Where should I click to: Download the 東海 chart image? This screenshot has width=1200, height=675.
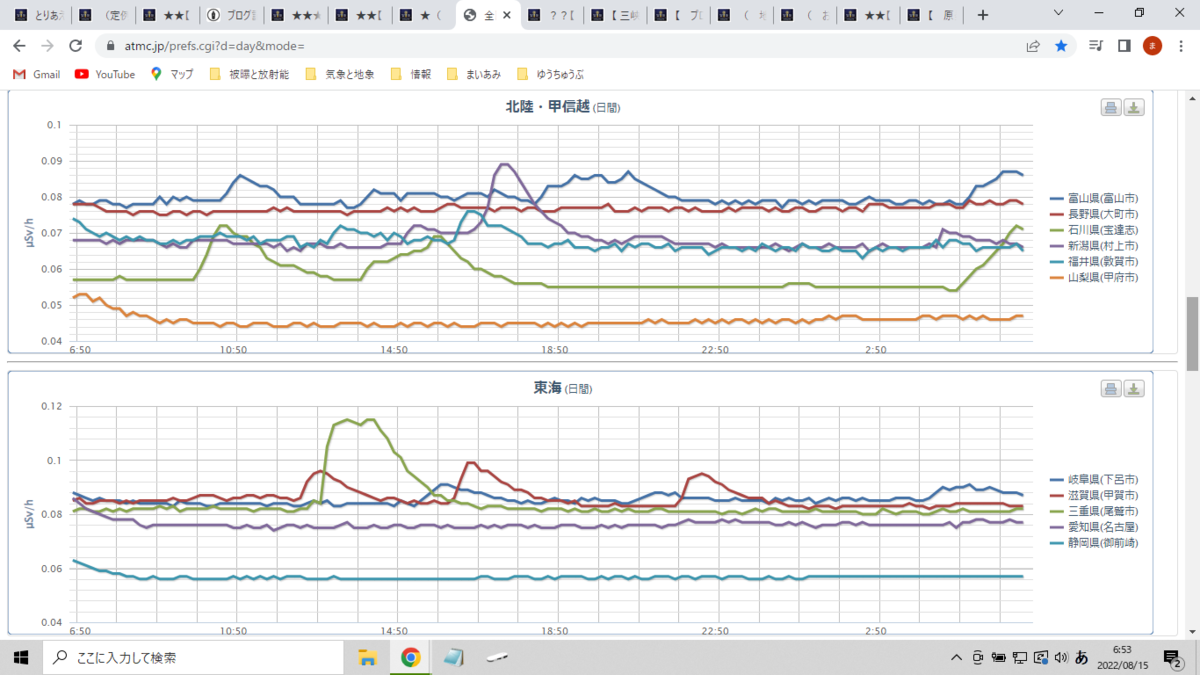[x=1133, y=389]
